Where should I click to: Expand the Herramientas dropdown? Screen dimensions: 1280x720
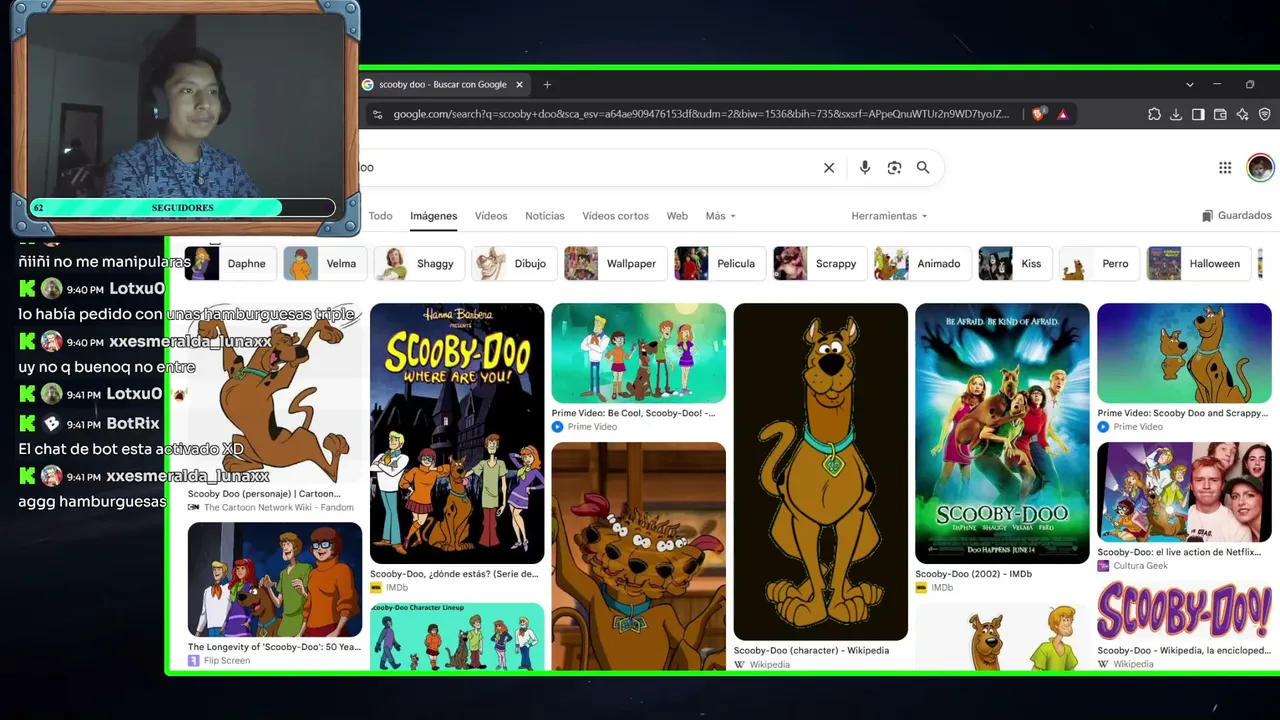coord(889,216)
